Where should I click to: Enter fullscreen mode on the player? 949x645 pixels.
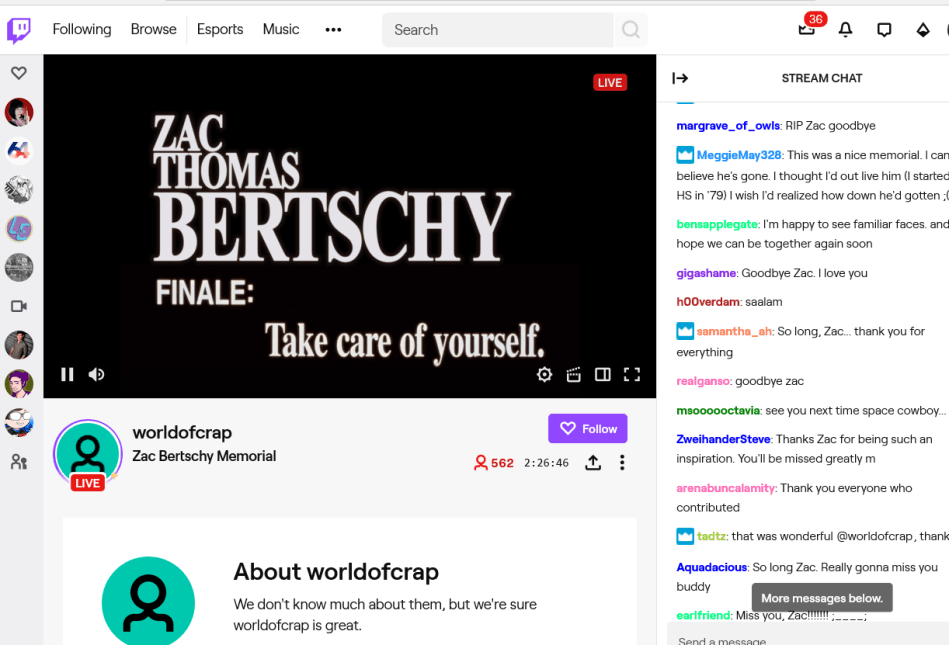[x=632, y=374]
